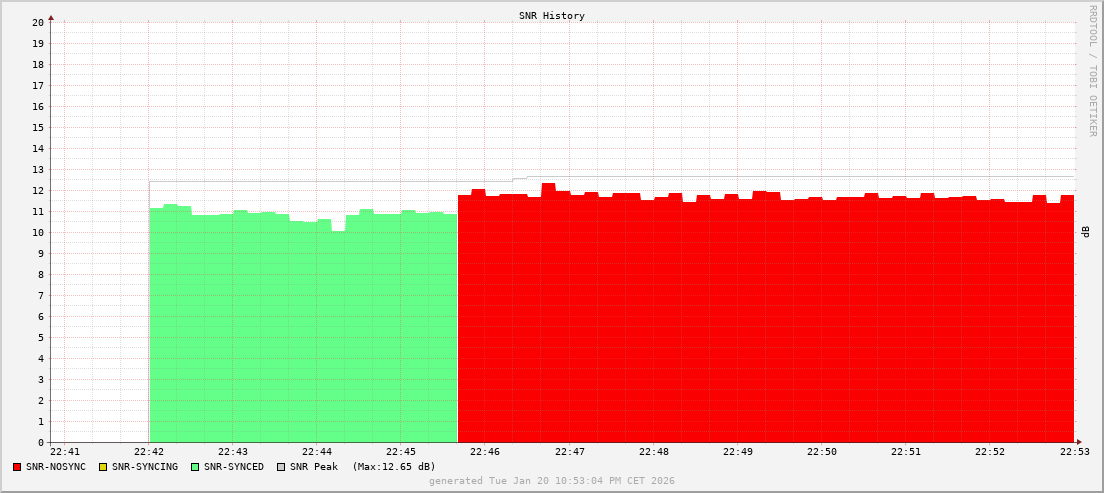This screenshot has width=1104, height=493.
Task: Click the SNR History chart title
Action: [x=552, y=16]
